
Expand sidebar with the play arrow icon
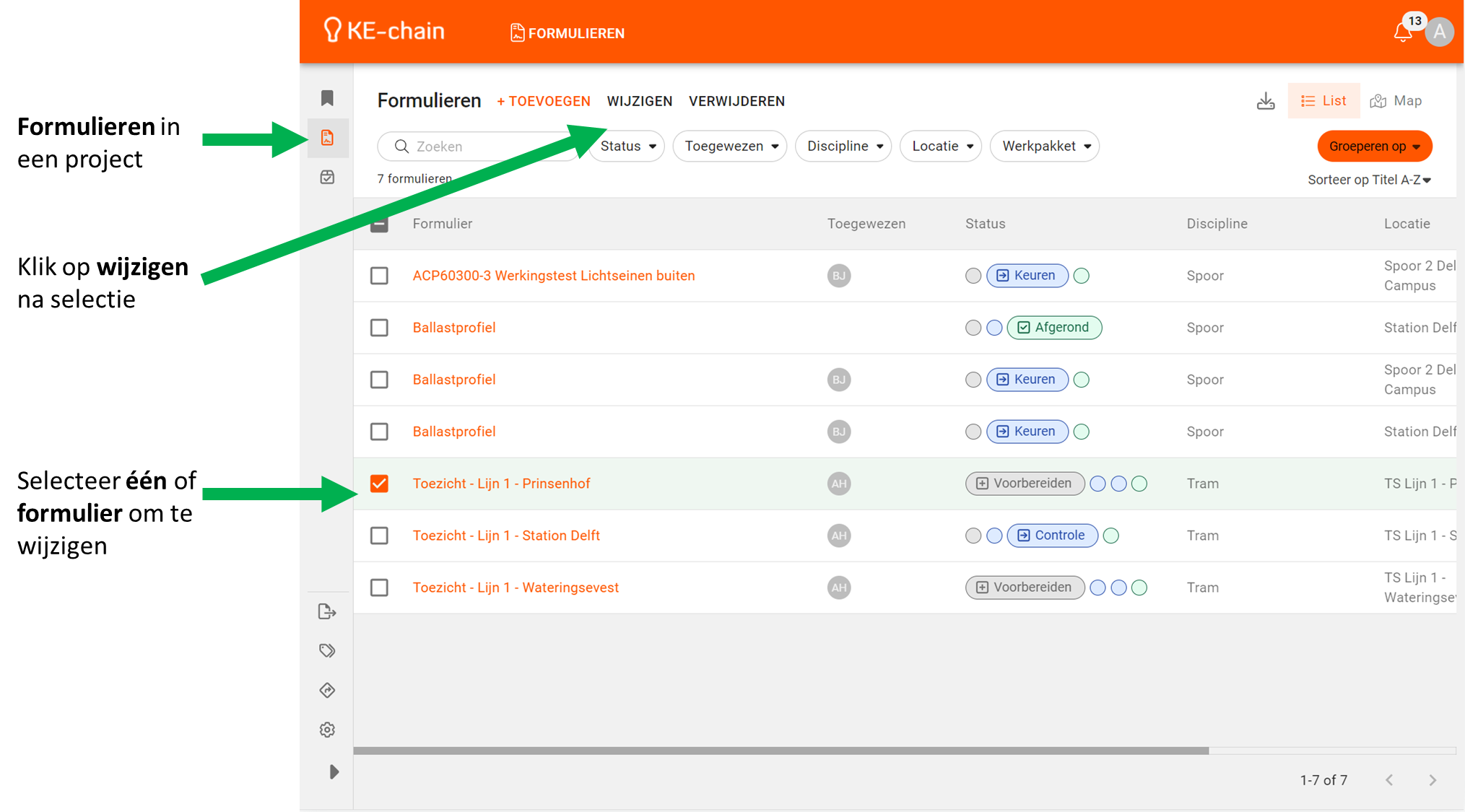[x=334, y=772]
